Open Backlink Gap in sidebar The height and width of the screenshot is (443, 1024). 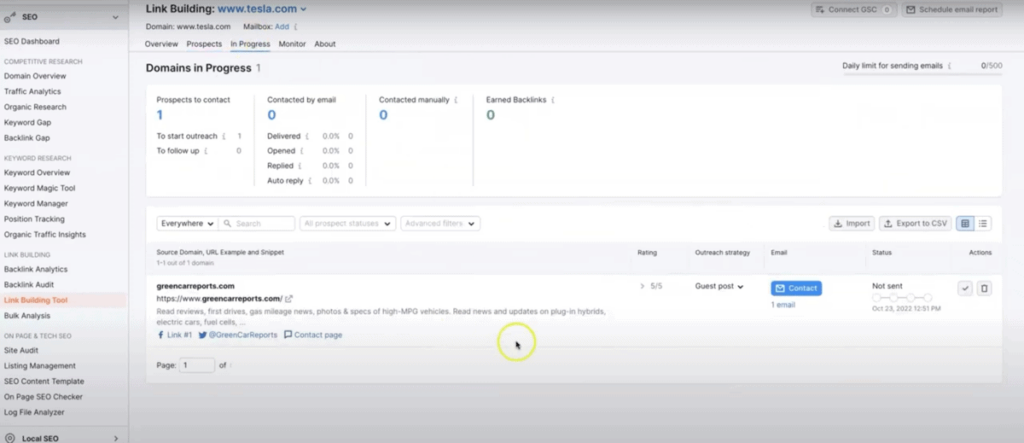pos(27,138)
